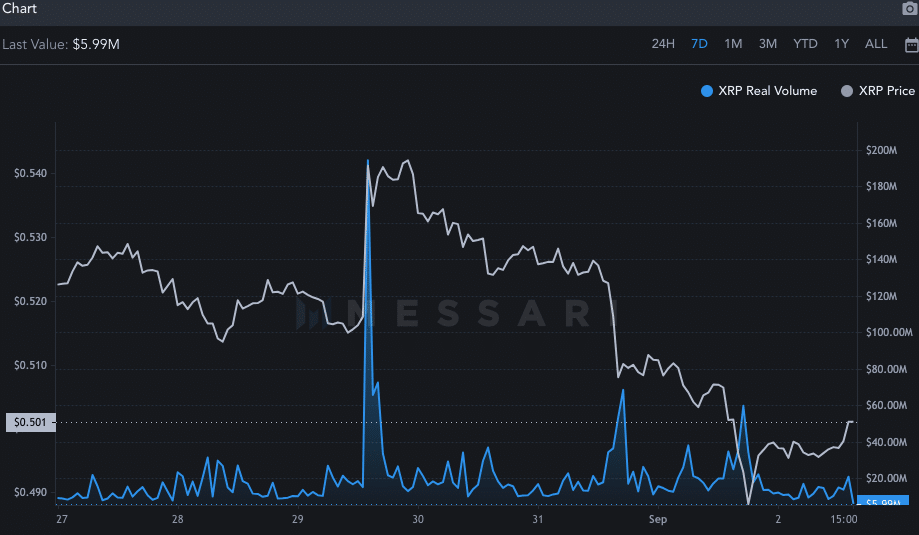
Task: Open the calendar date range picker
Action: point(911,44)
